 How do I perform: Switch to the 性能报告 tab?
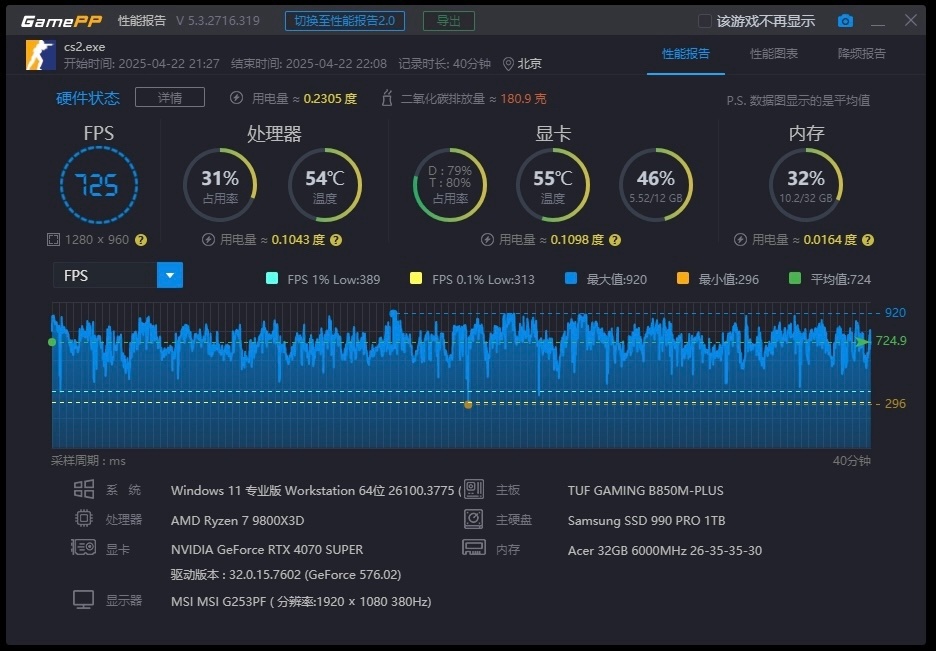(686, 54)
